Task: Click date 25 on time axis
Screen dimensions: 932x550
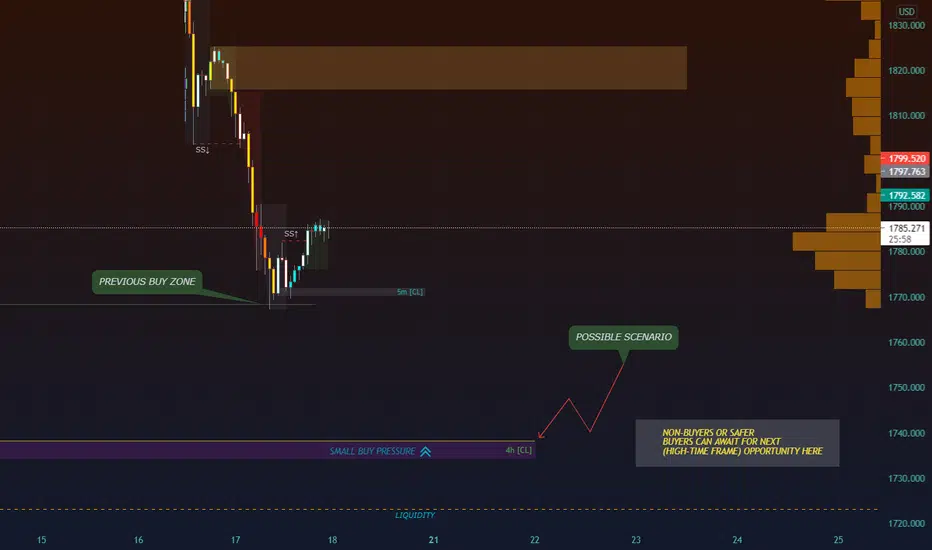Action: tap(838, 540)
